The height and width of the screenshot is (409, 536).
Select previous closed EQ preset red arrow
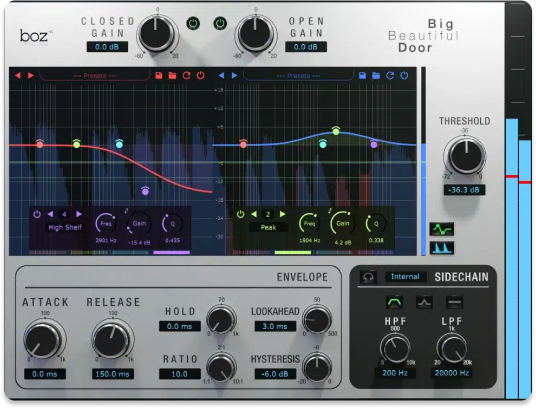18,75
